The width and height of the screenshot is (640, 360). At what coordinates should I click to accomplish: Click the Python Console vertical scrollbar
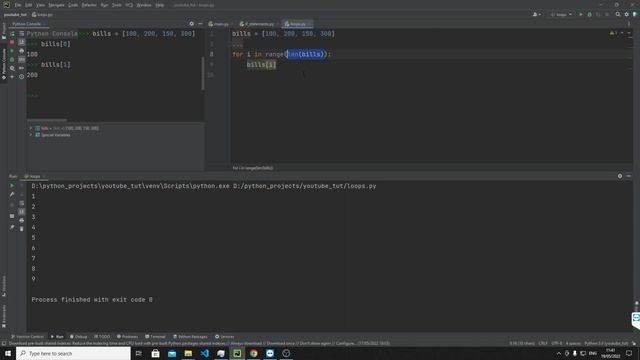click(203, 73)
